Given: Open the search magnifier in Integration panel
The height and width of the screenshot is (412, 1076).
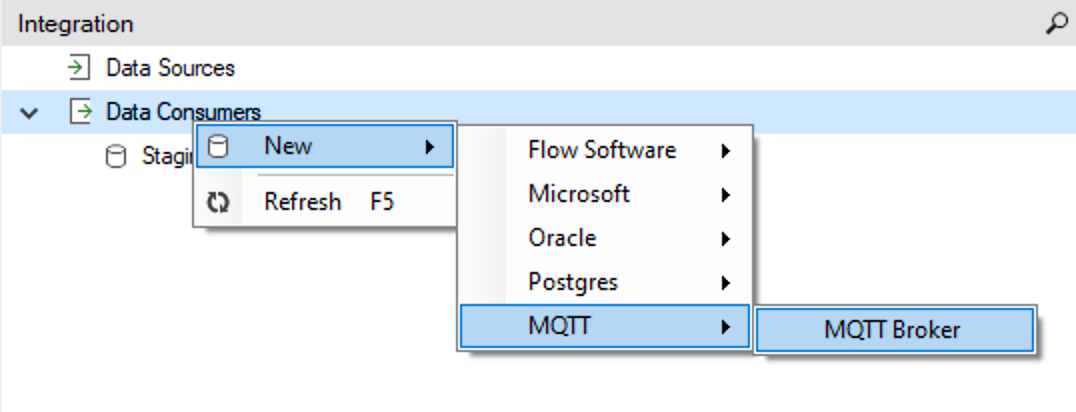Looking at the screenshot, I should click(1055, 24).
